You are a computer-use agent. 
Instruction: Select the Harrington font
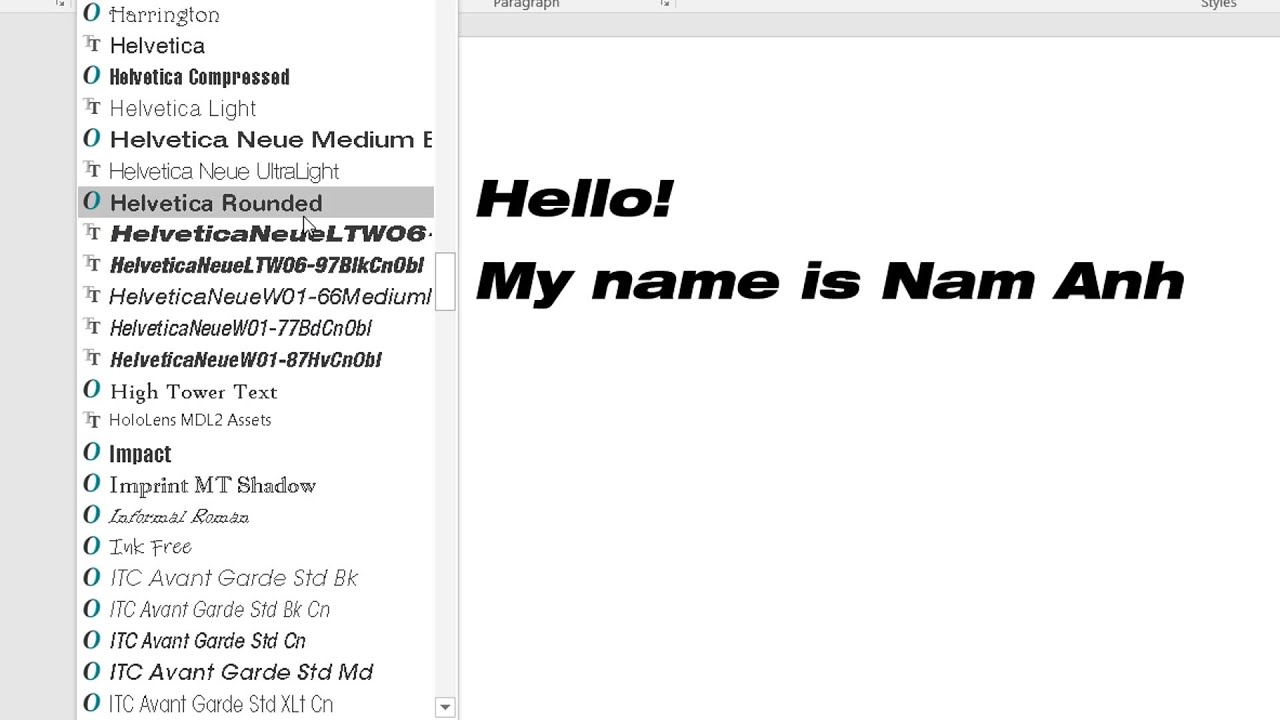click(x=256, y=14)
